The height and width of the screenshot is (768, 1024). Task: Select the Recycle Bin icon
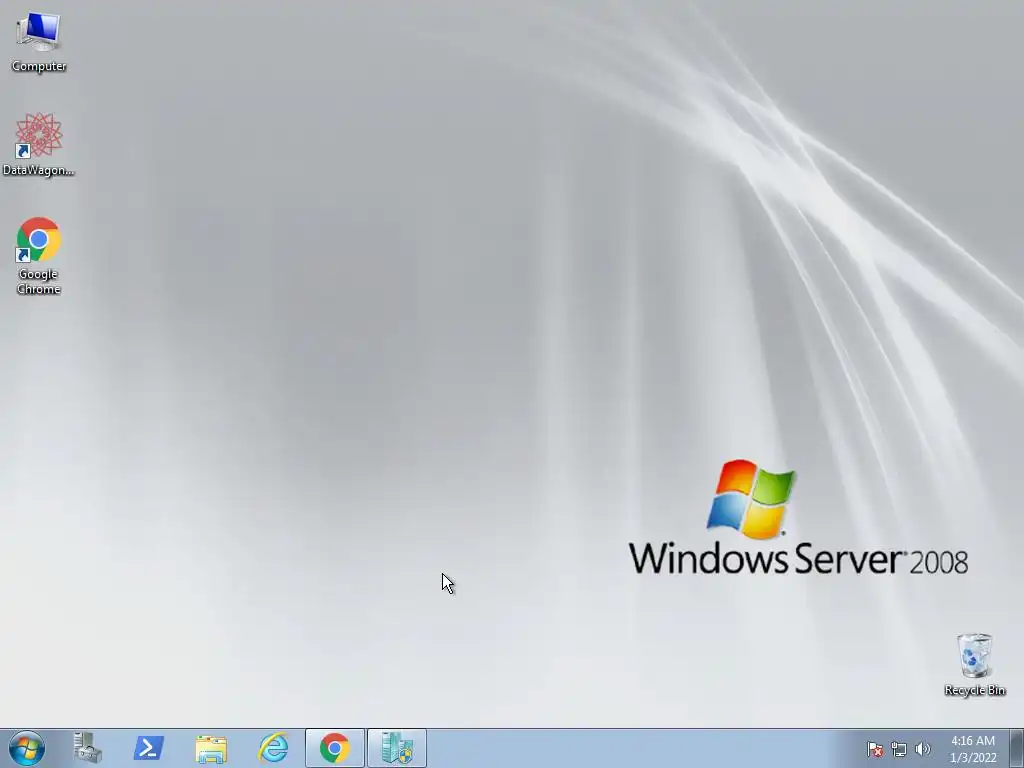[974, 664]
